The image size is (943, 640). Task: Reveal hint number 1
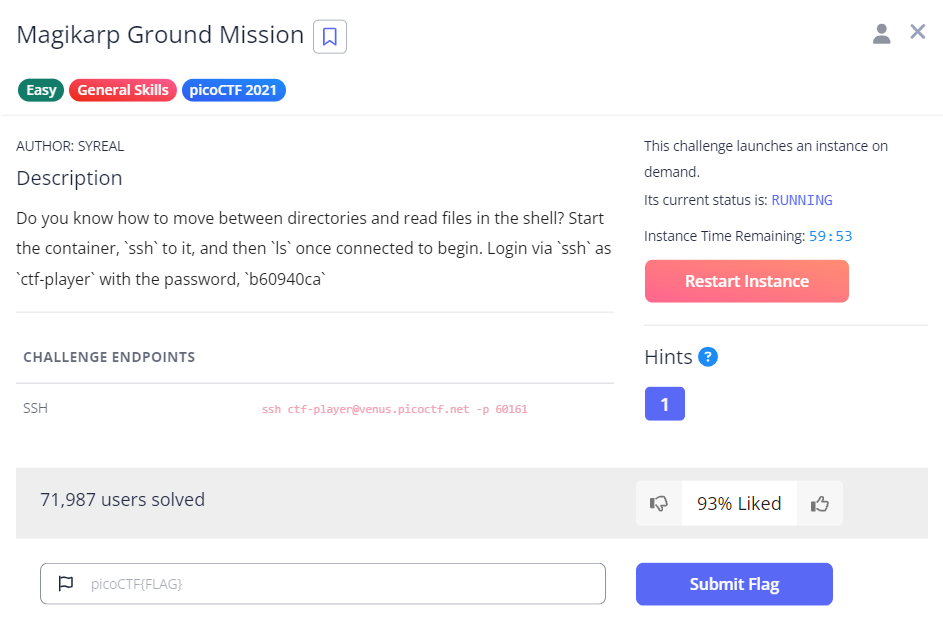[x=664, y=404]
